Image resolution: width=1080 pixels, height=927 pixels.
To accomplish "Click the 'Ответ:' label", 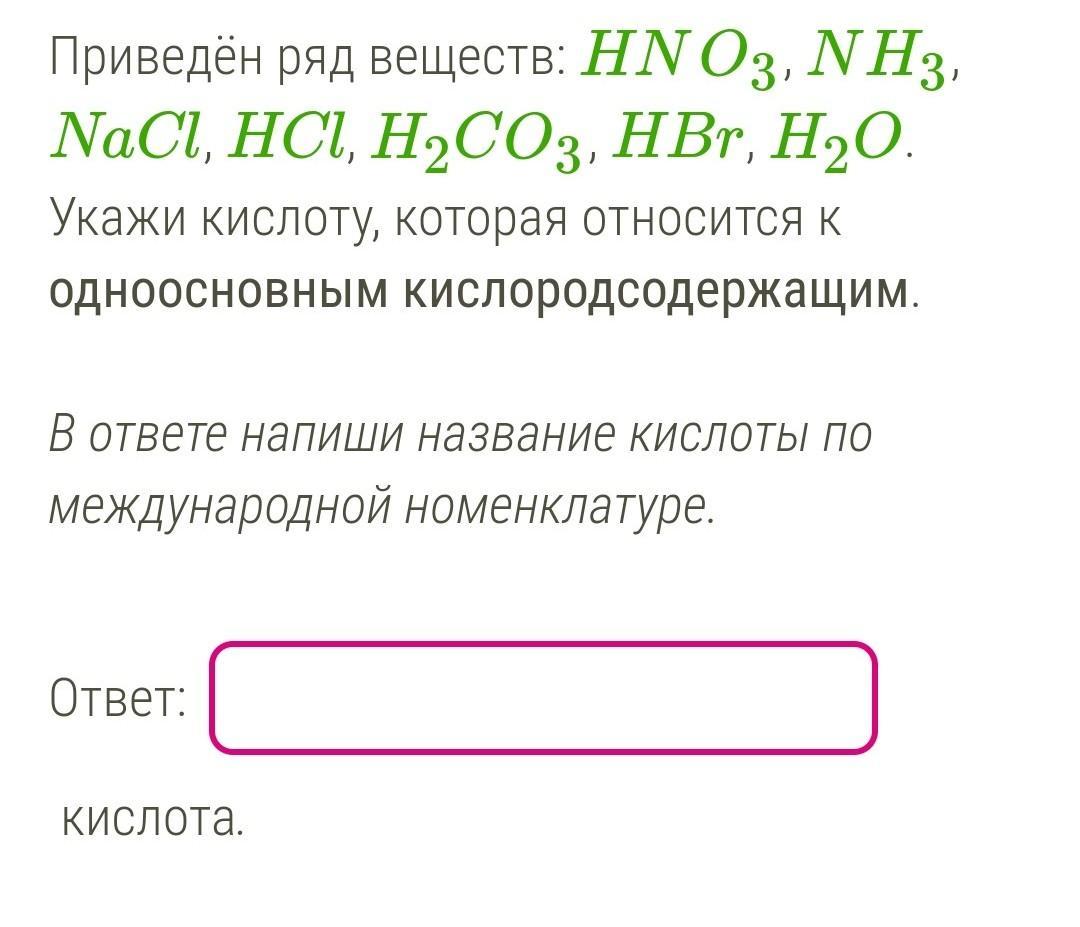I will pos(118,698).
